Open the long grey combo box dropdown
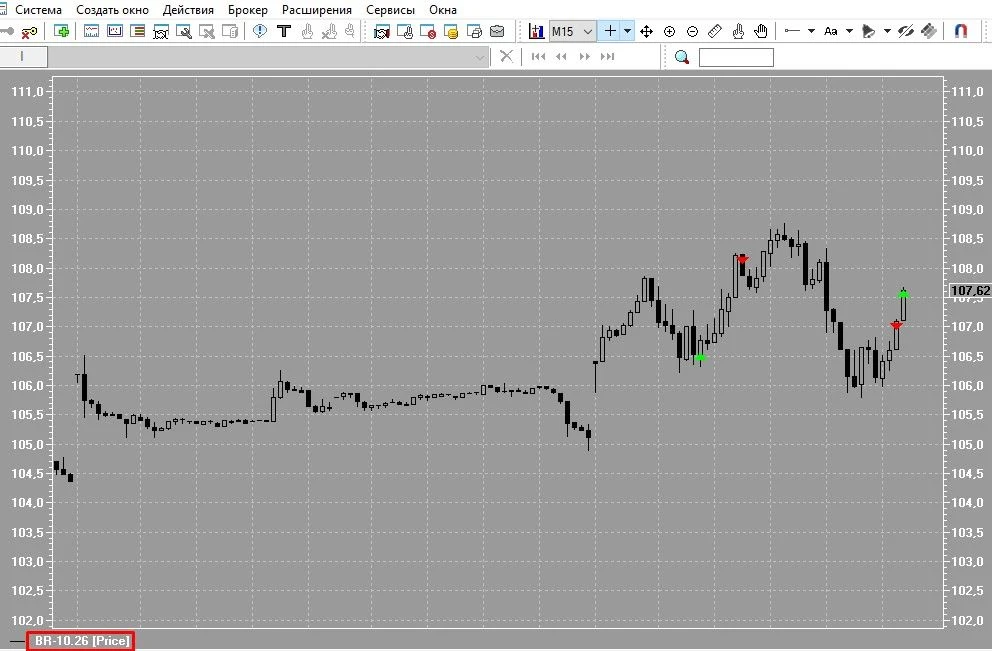This screenshot has height=651, width=992. click(480, 58)
